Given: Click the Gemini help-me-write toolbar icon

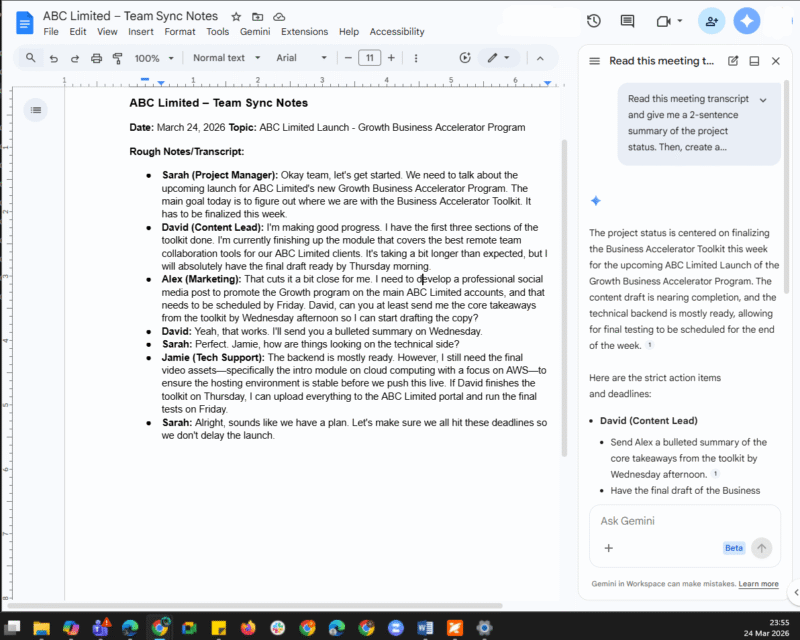Looking at the screenshot, I should point(464,58).
